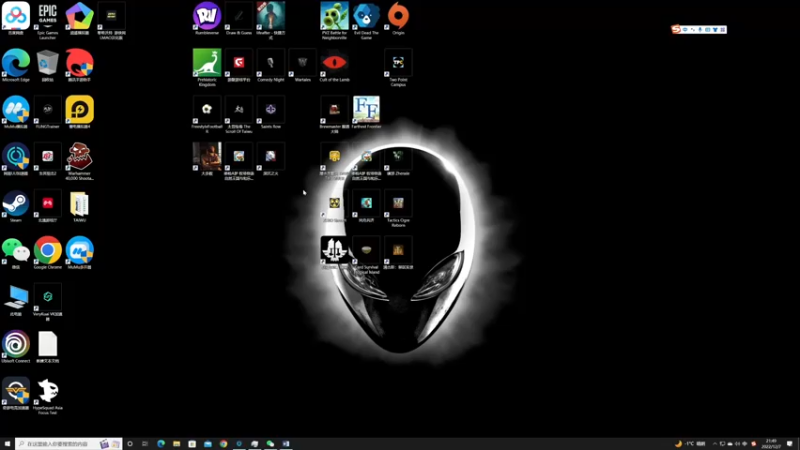Open the FreestyleFootball shortcut

coord(207,114)
